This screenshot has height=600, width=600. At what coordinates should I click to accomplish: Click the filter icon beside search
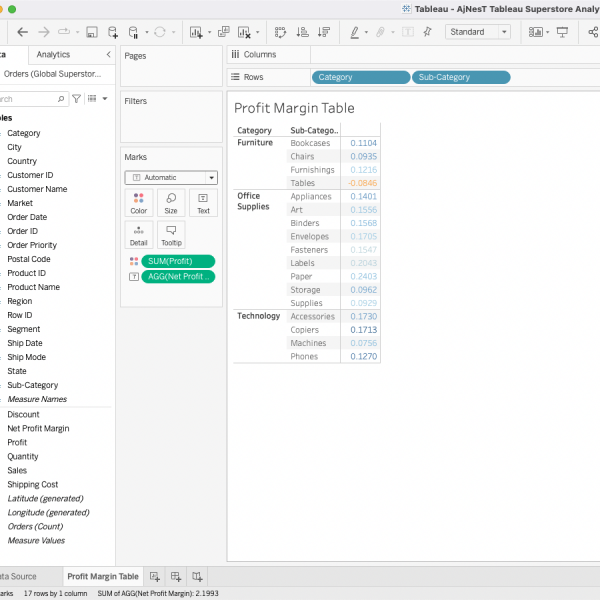click(x=76, y=99)
